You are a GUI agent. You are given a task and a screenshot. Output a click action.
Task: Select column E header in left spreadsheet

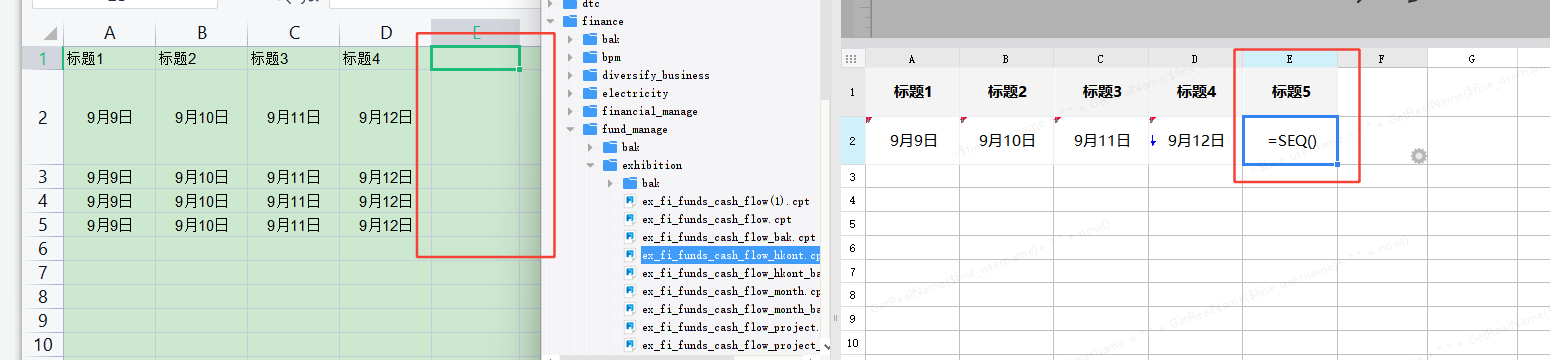click(476, 33)
